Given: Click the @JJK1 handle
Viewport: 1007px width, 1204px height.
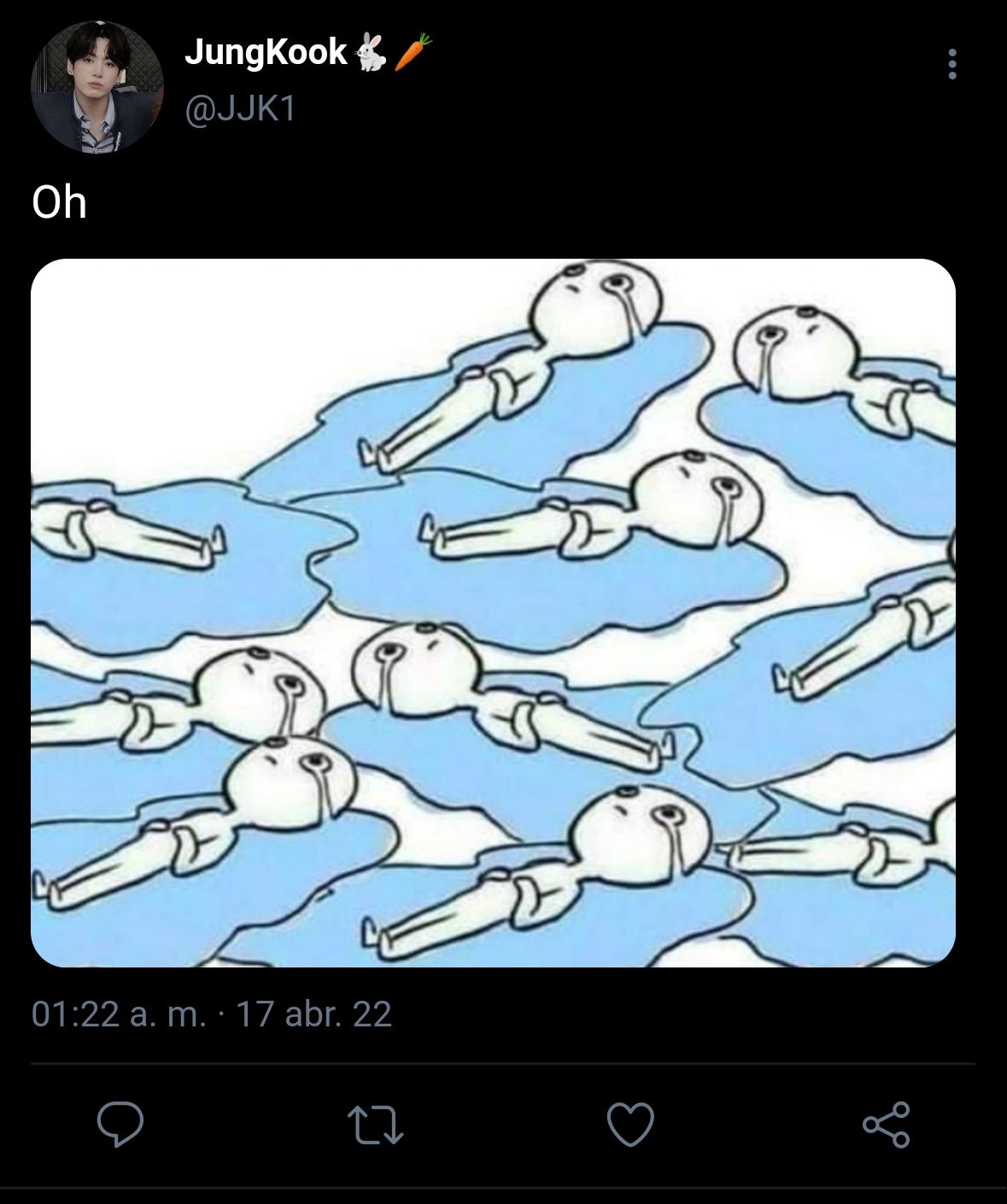Looking at the screenshot, I should [240, 110].
